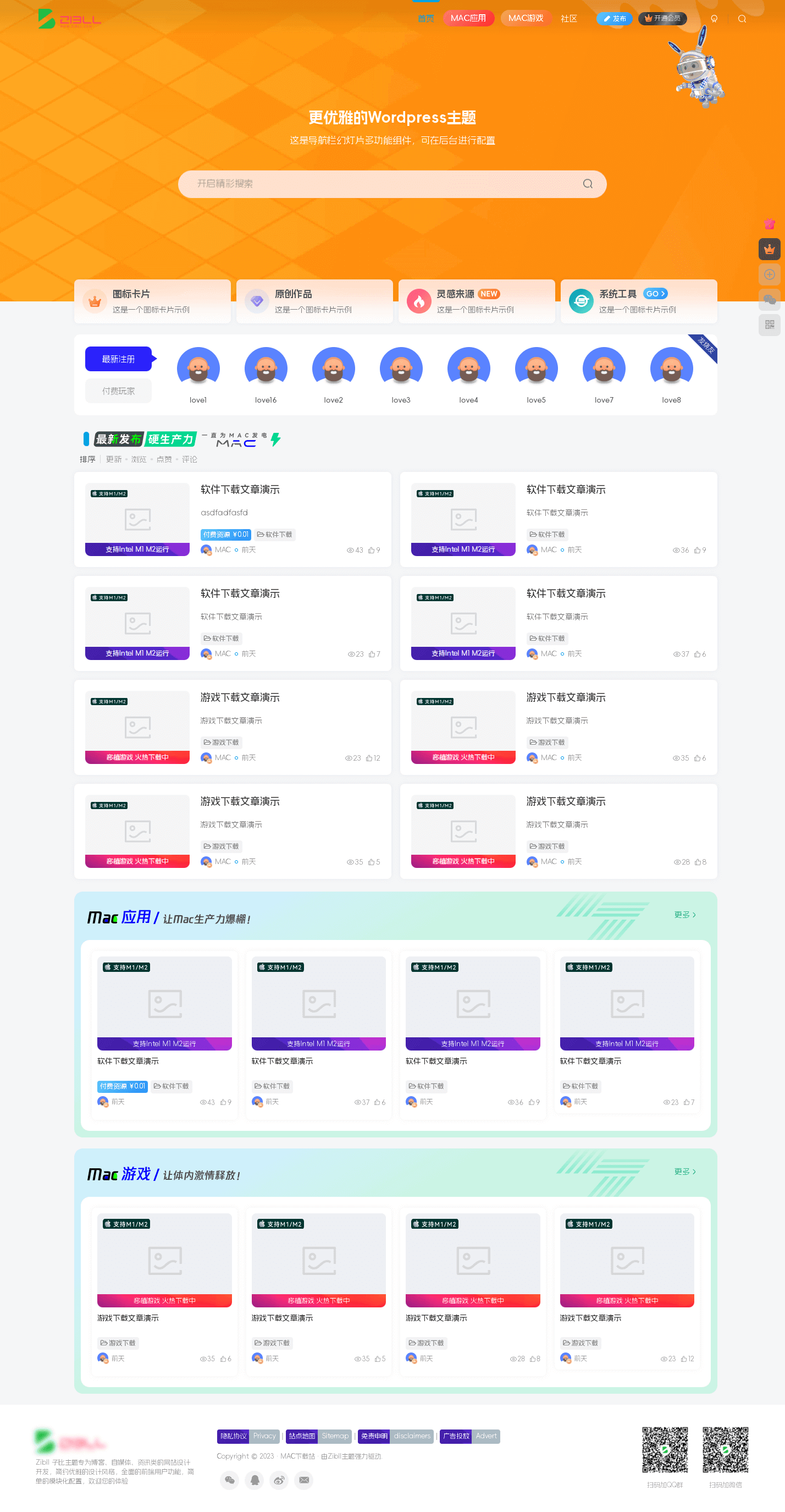Switch to the 付费玩家 tab
785x1512 pixels.
[x=119, y=391]
